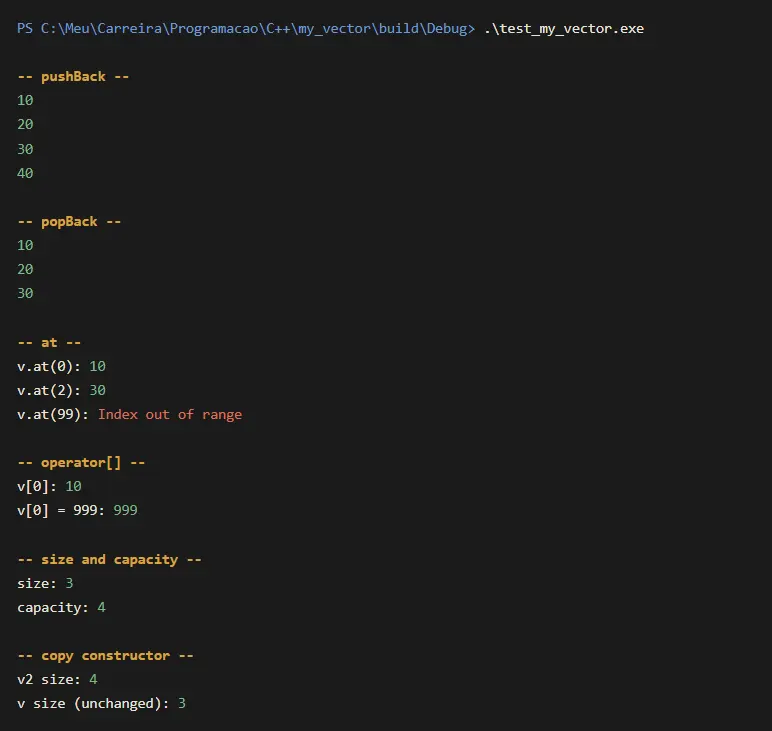Click value 10 under popBack

point(25,245)
